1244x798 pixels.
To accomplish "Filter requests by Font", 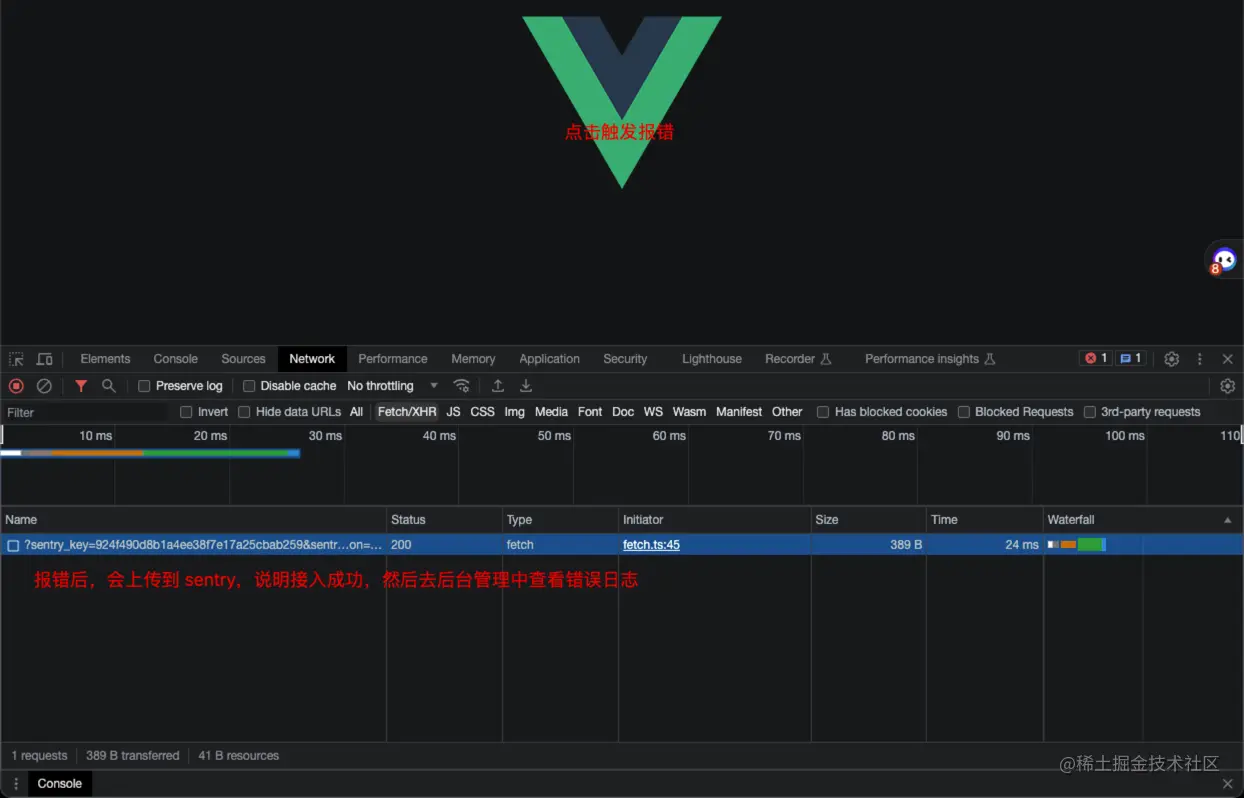I will point(590,412).
